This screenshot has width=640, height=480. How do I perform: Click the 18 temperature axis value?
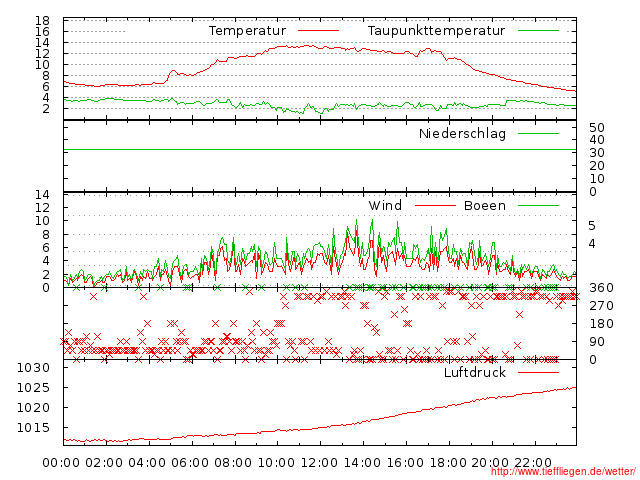(42, 20)
